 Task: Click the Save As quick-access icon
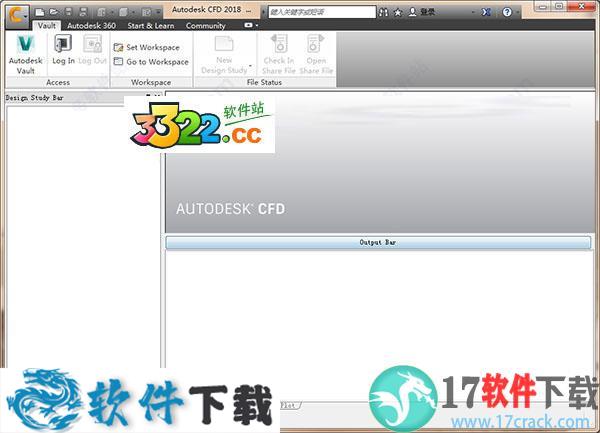pos(83,12)
